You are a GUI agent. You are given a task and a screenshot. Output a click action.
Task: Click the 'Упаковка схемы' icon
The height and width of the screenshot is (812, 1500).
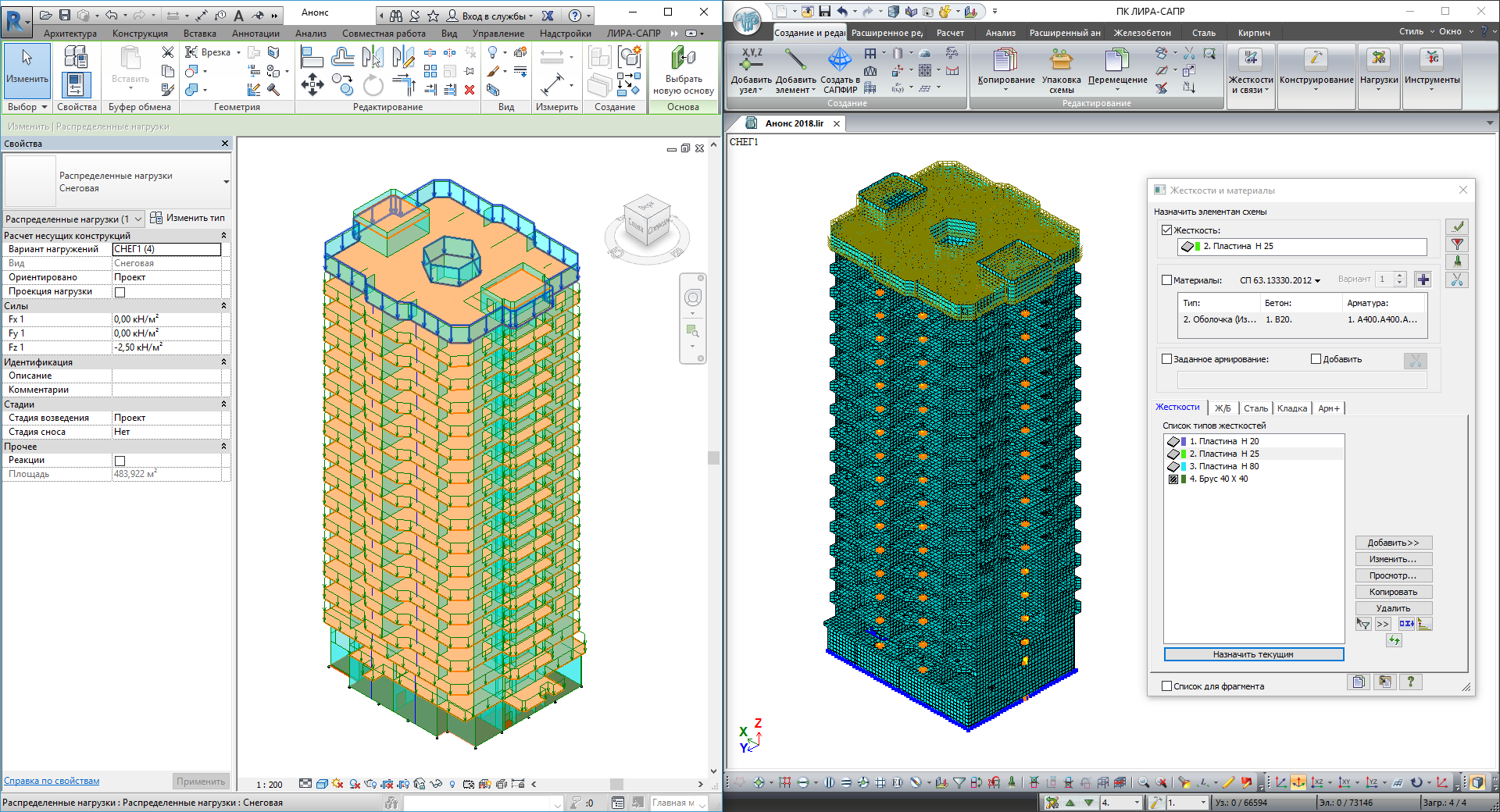point(1061,60)
